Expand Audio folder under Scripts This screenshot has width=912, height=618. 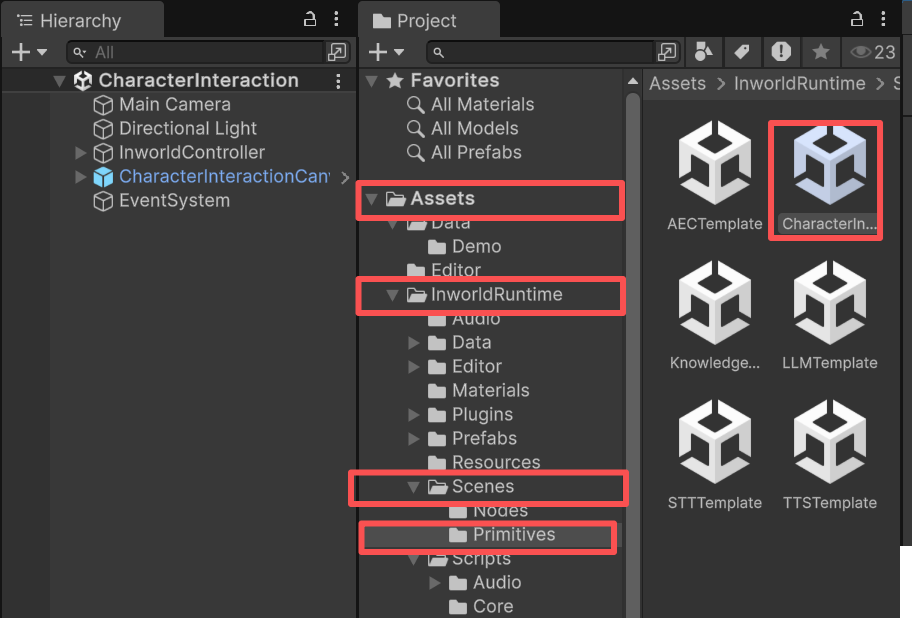click(434, 583)
